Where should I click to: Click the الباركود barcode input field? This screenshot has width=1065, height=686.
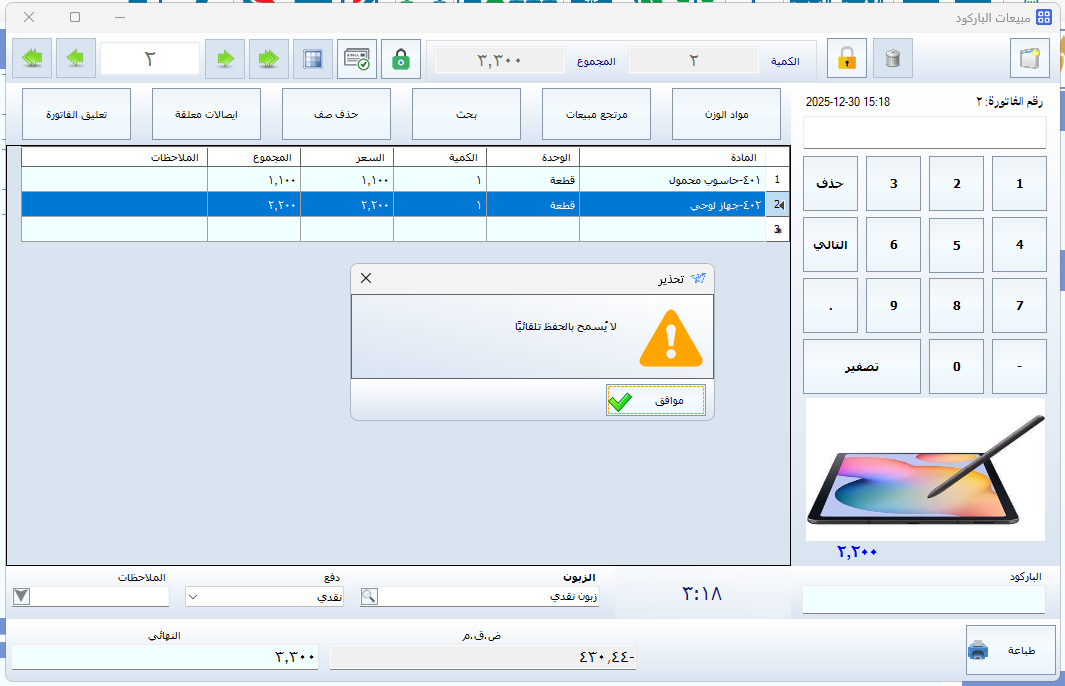pos(923,599)
